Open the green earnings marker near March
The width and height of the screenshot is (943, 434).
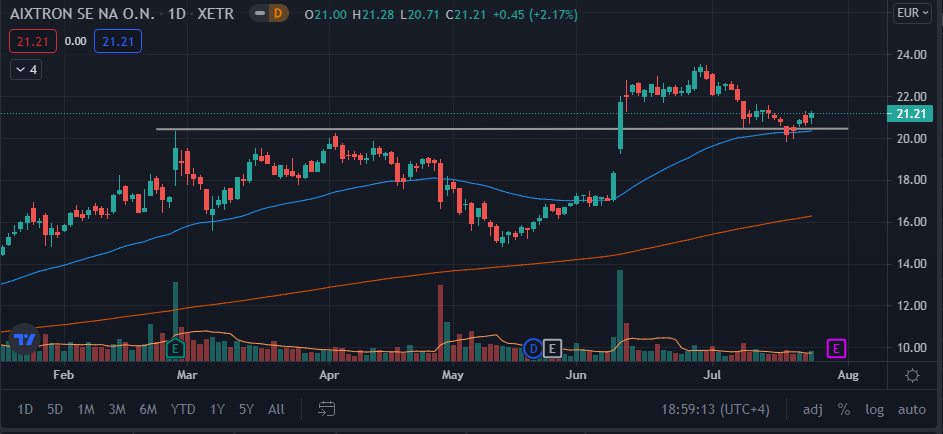176,347
